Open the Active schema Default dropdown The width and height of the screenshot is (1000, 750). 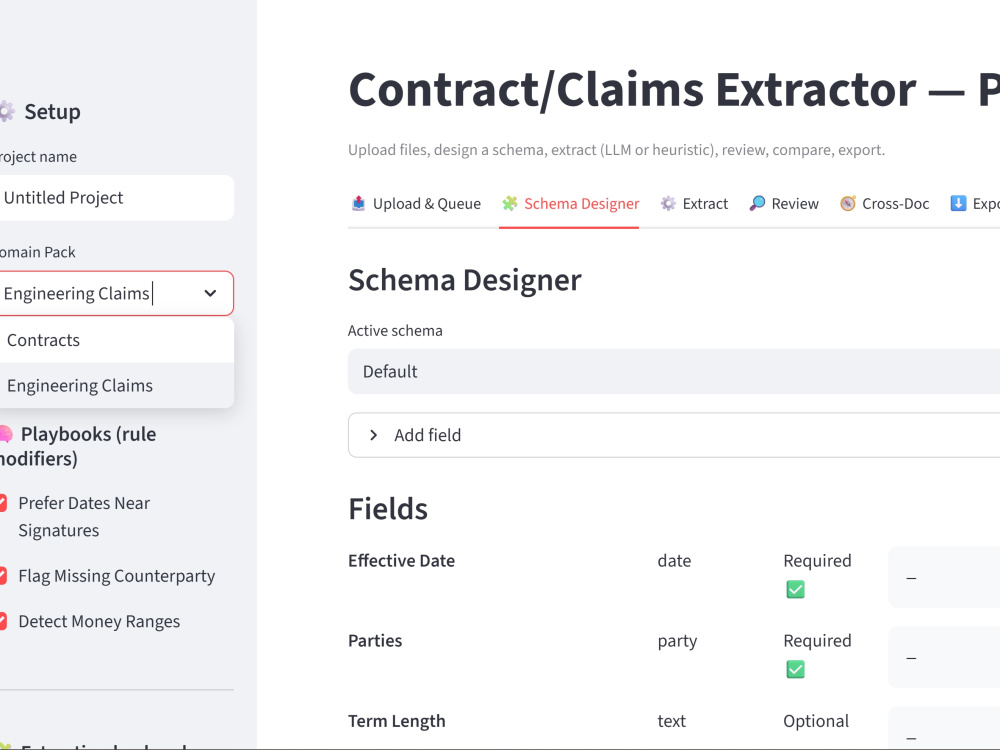[x=673, y=371]
